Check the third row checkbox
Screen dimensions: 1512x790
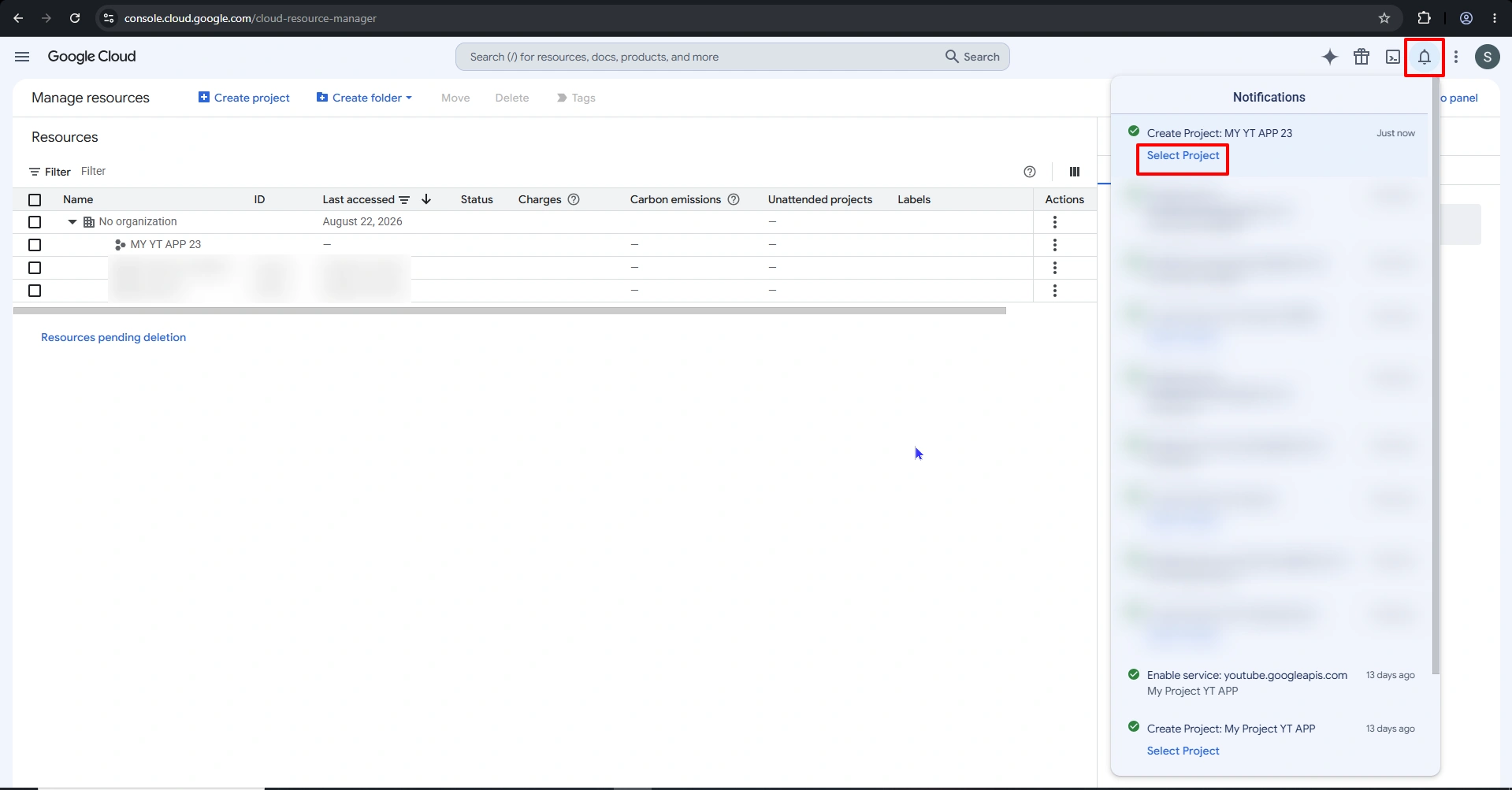35,268
